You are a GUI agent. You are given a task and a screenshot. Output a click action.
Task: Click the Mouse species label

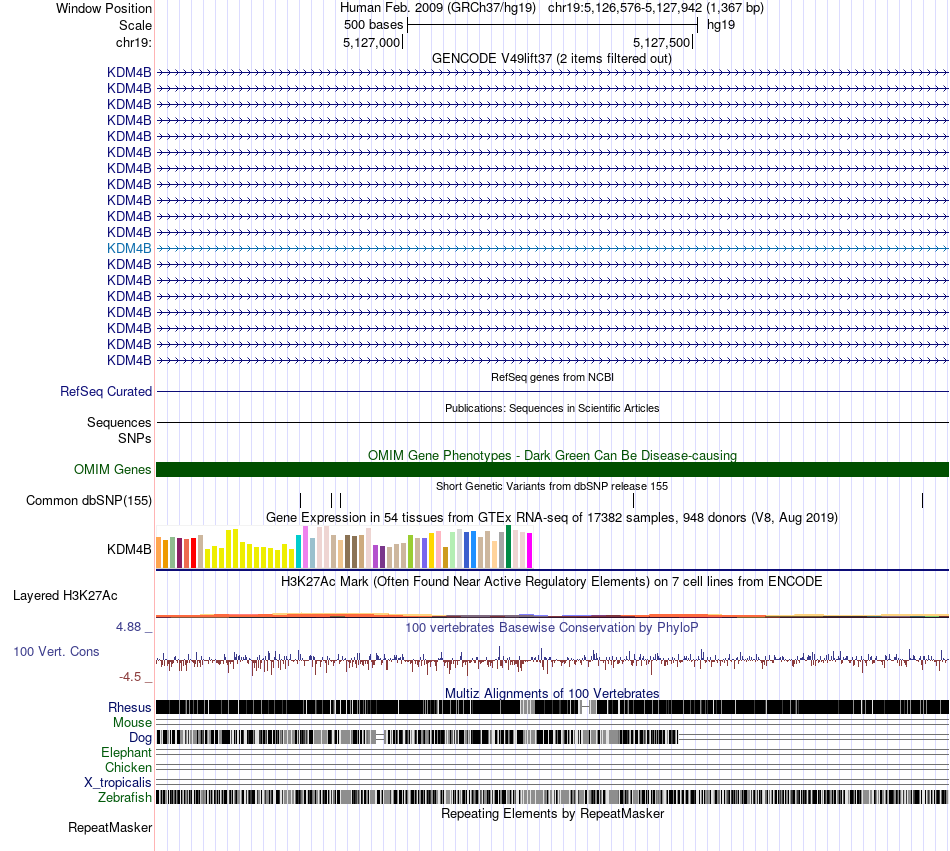[x=132, y=723]
